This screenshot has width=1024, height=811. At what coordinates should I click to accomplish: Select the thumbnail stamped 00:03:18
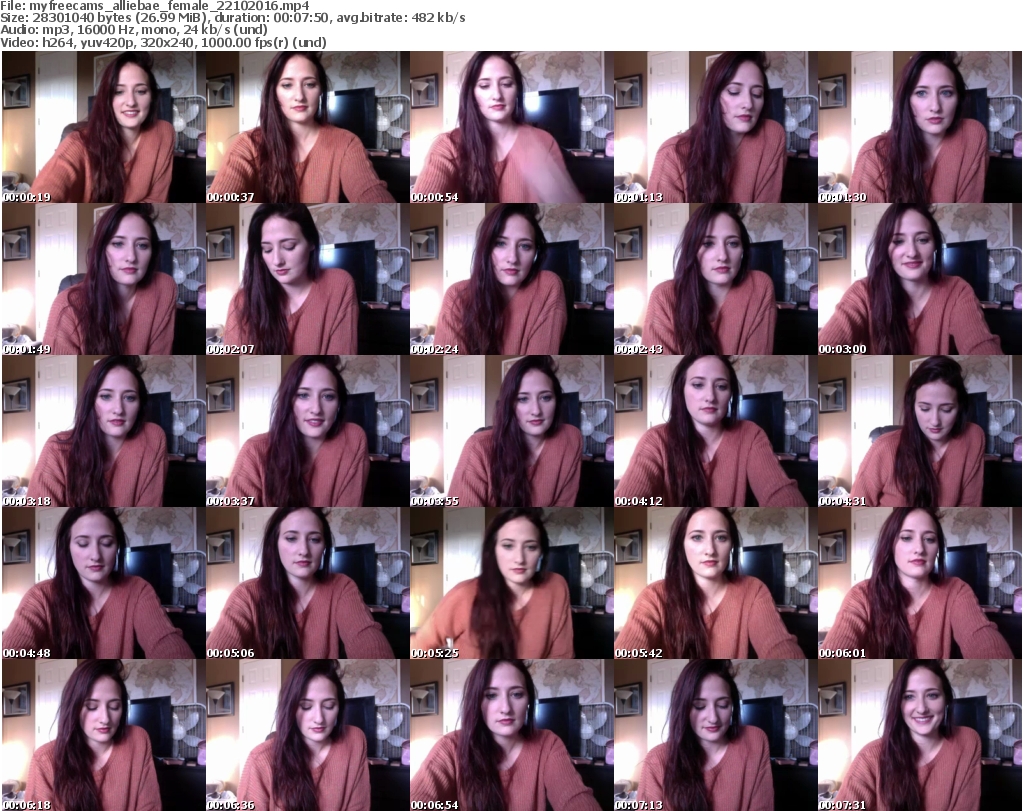click(104, 432)
